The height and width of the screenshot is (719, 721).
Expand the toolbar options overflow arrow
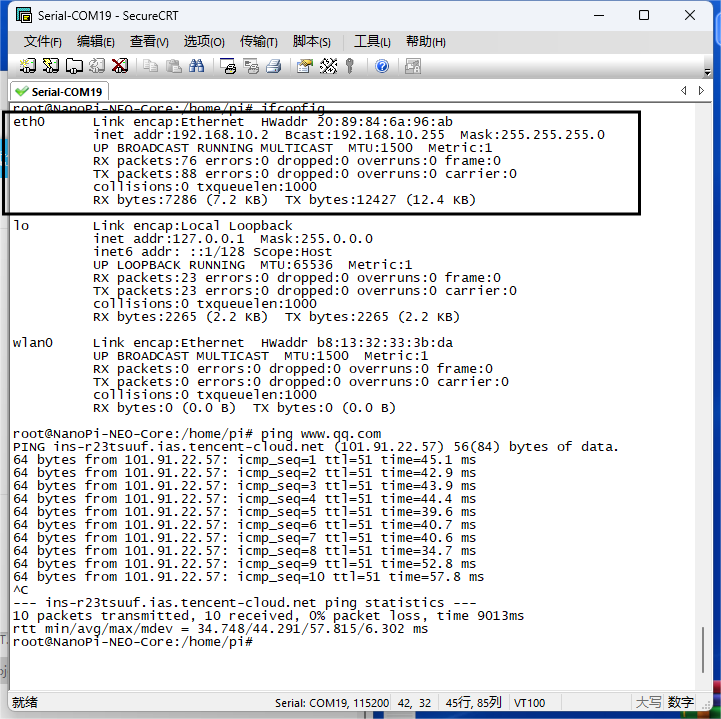pyautogui.click(x=707, y=72)
